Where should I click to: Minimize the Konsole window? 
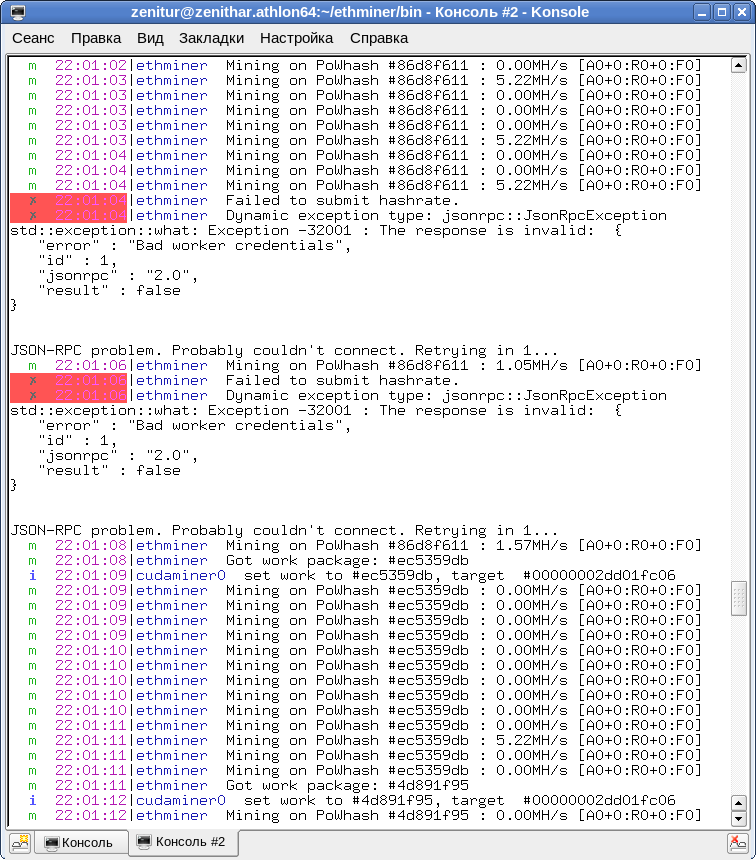click(702, 12)
